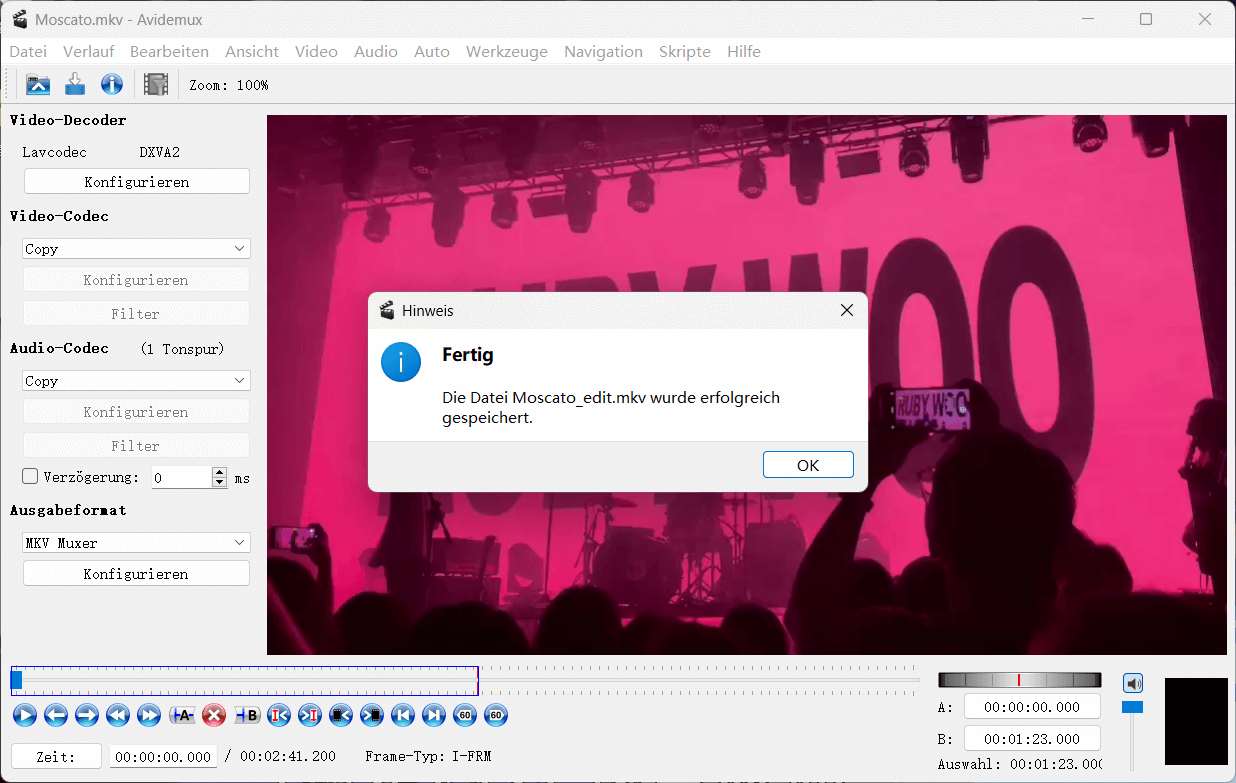Go to next cut point (red >I icon)
The width and height of the screenshot is (1236, 783).
310,715
